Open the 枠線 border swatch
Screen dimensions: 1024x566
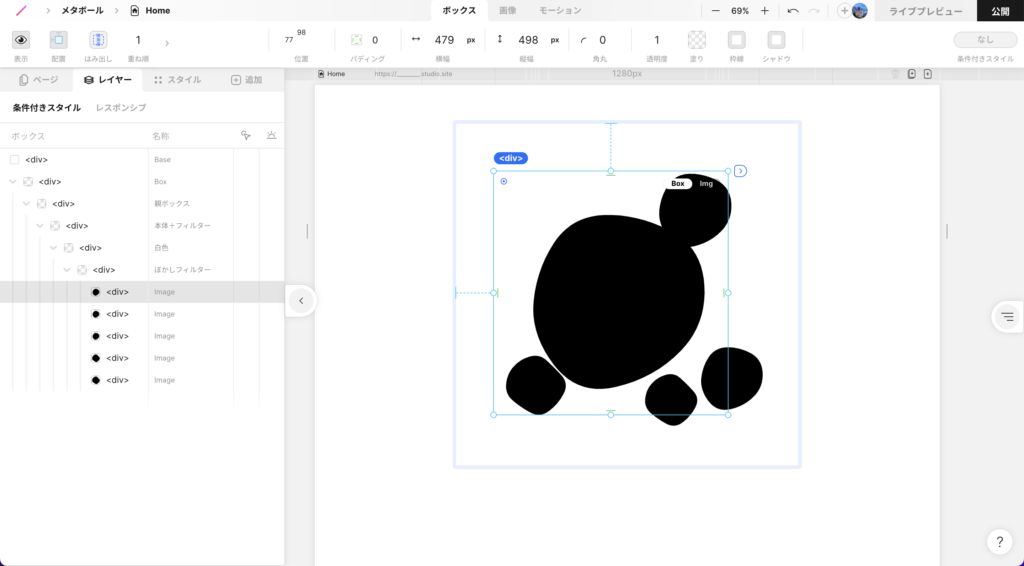737,40
